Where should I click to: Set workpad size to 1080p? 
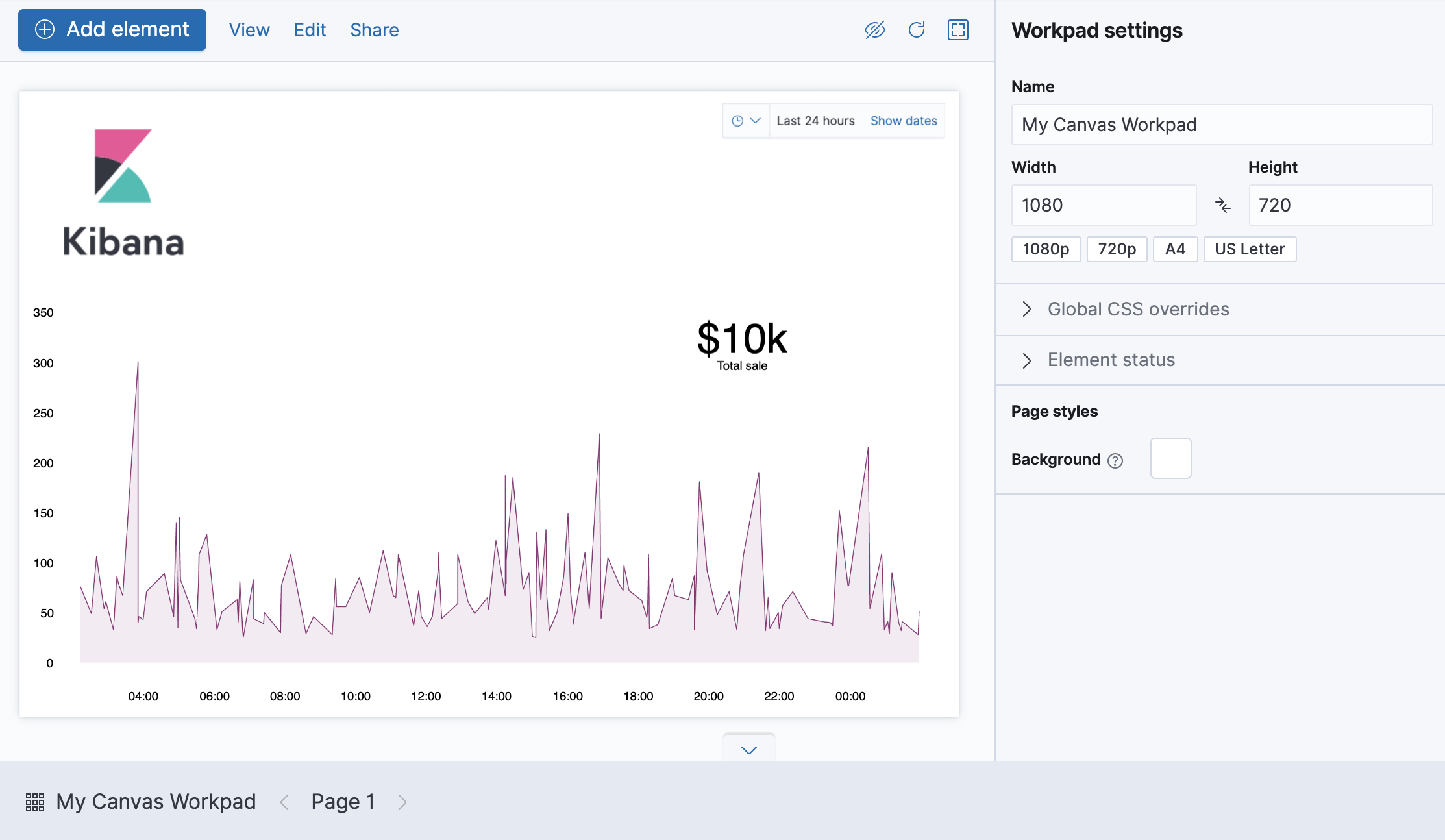1045,249
